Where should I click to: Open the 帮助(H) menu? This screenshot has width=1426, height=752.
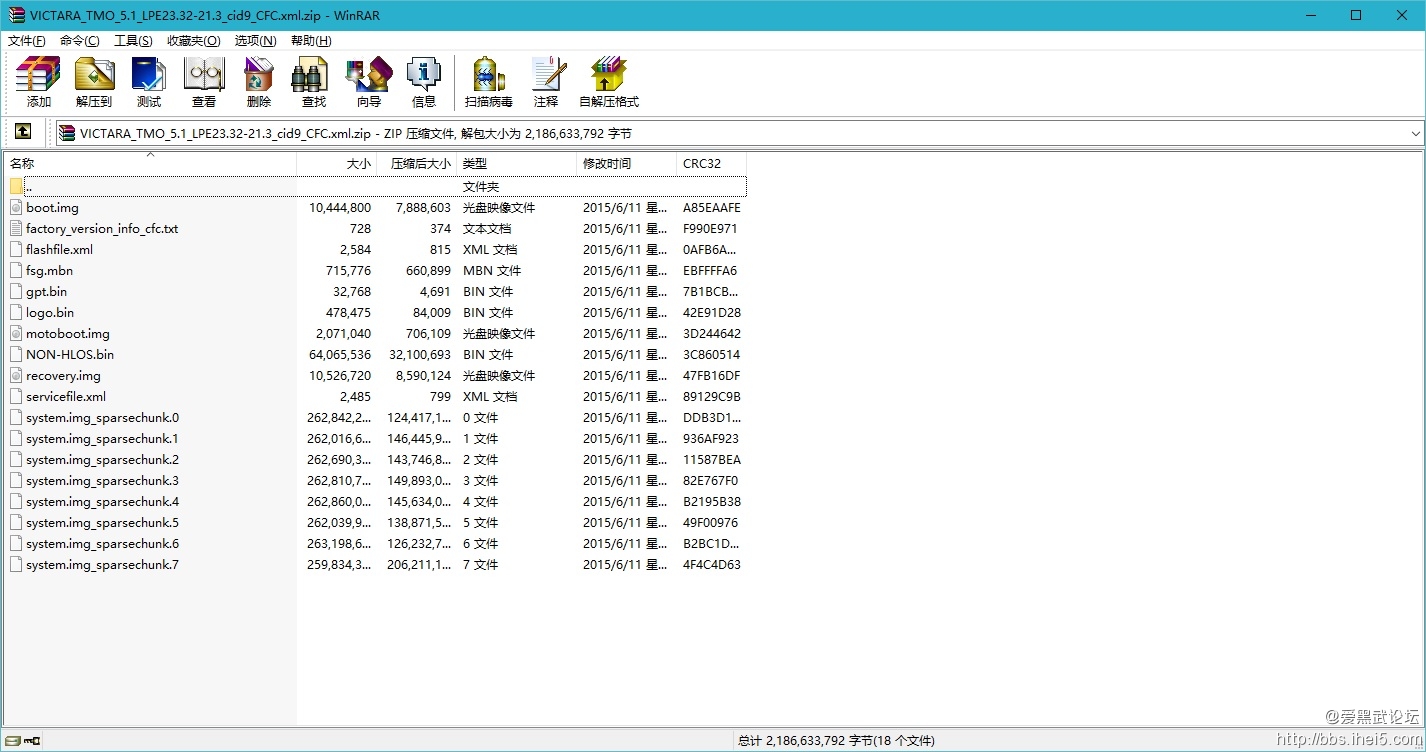[x=311, y=41]
